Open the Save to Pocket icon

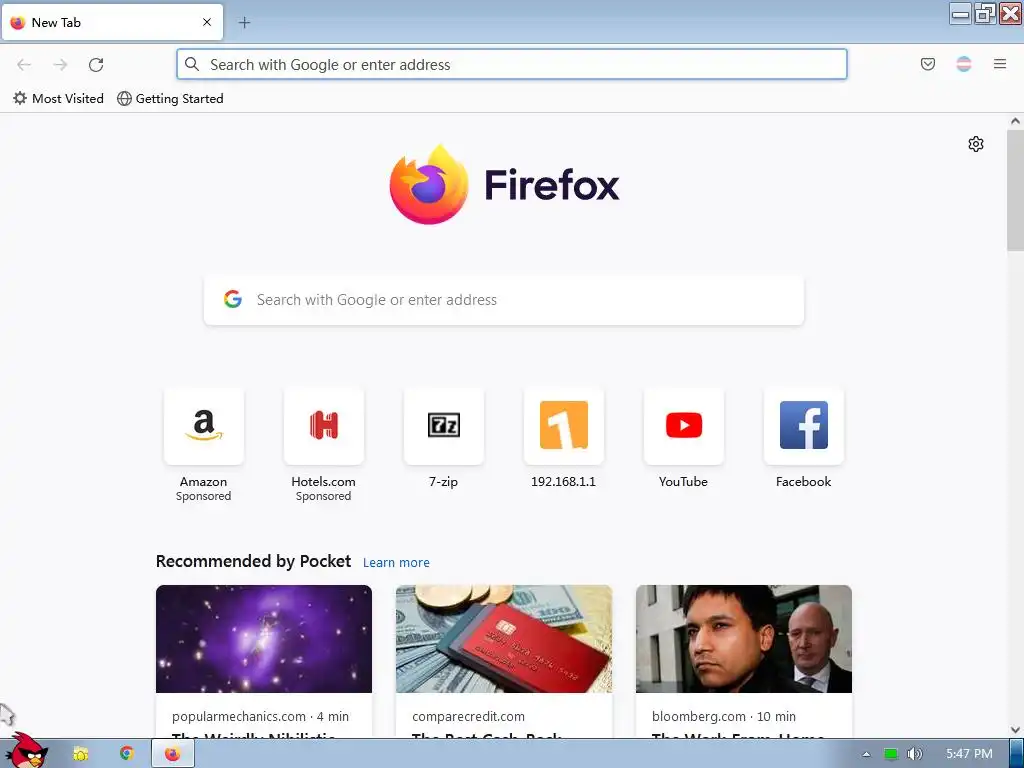[928, 64]
